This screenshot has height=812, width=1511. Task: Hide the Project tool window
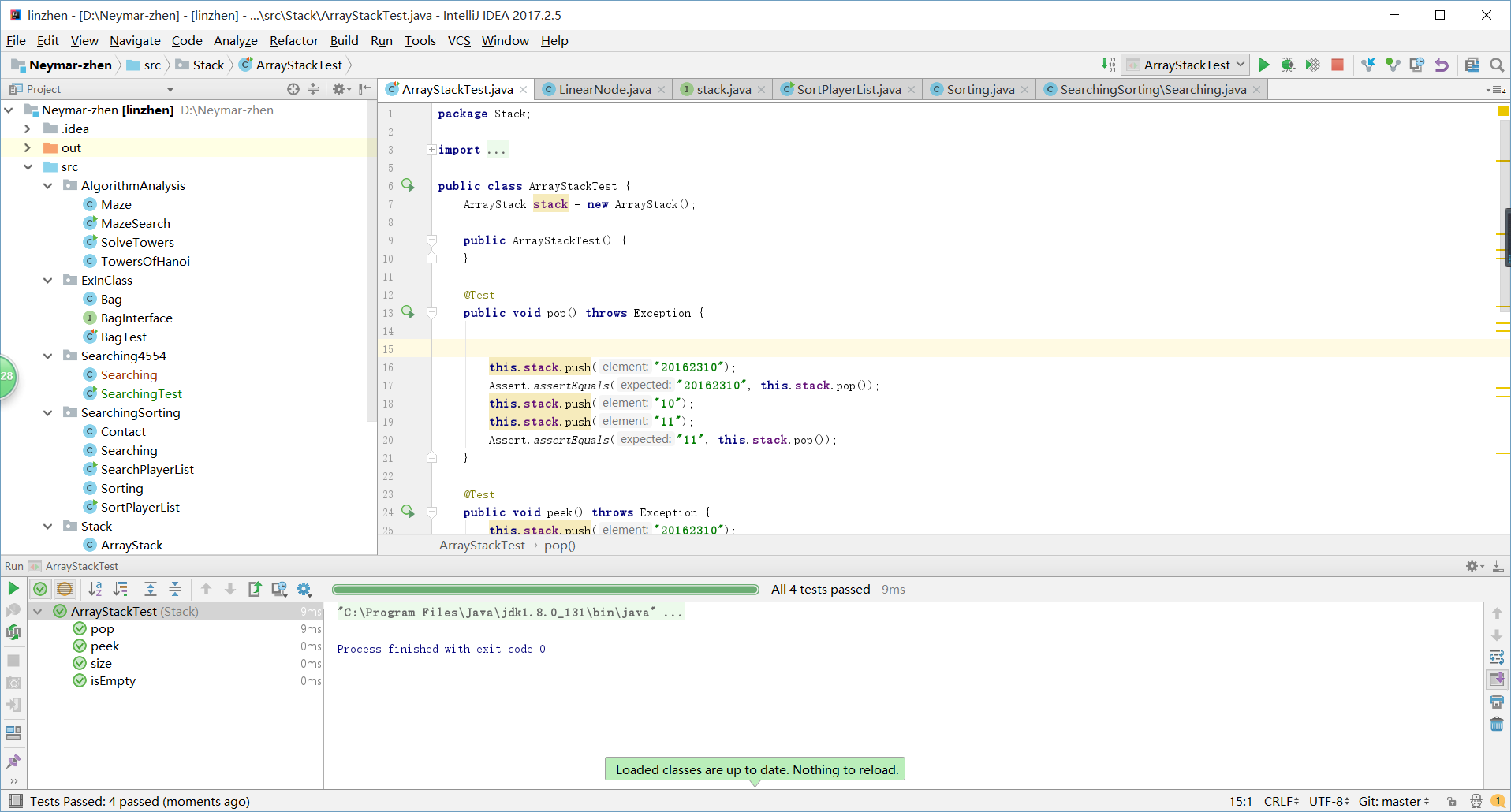click(364, 89)
